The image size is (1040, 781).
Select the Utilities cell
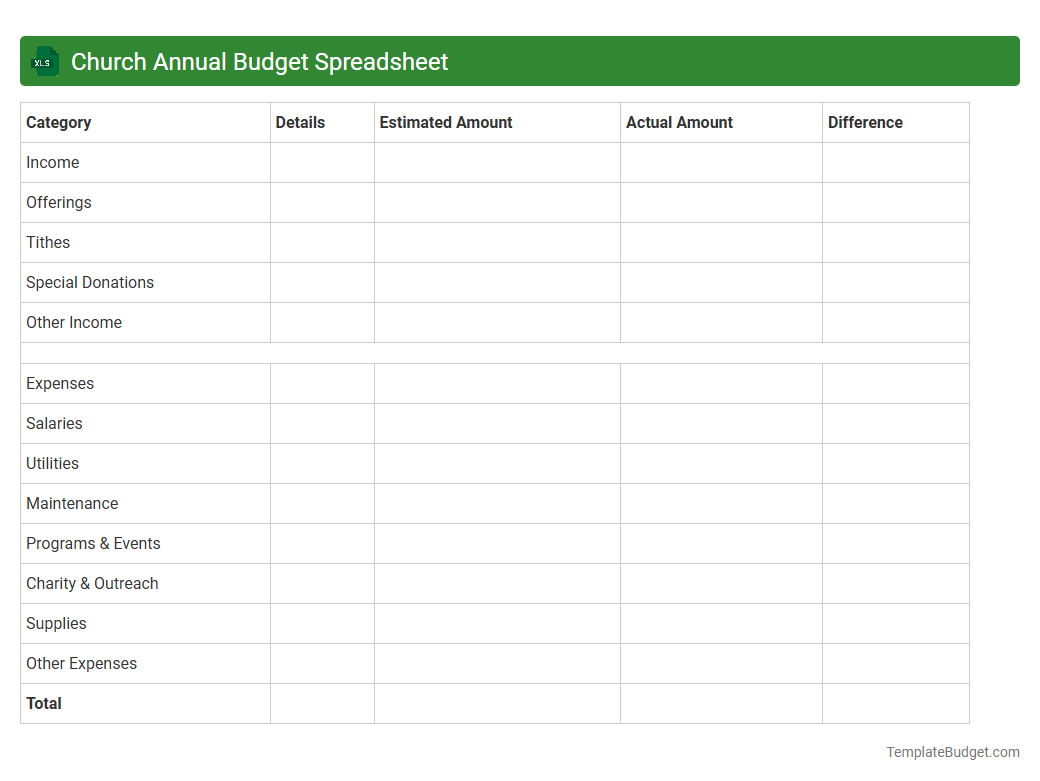click(x=52, y=463)
